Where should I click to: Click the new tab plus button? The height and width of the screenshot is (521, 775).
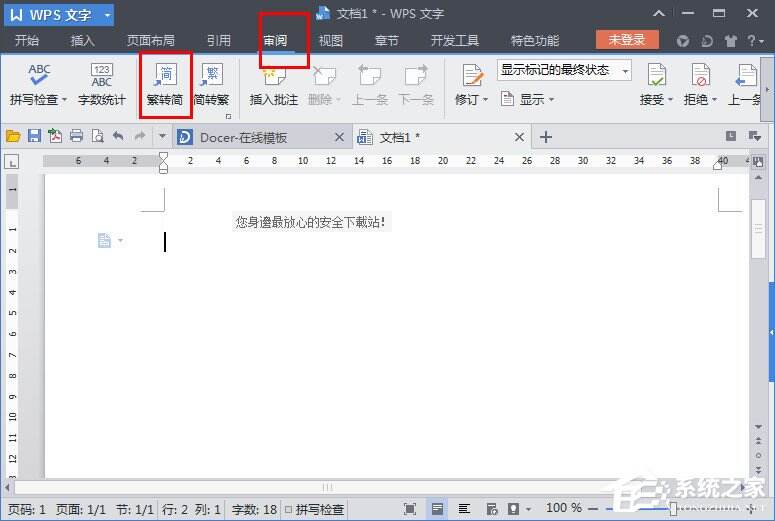(545, 137)
